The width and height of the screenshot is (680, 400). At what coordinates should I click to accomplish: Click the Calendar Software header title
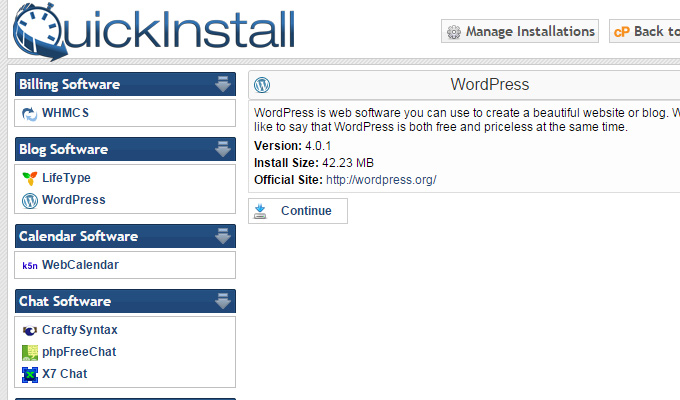pos(78,236)
